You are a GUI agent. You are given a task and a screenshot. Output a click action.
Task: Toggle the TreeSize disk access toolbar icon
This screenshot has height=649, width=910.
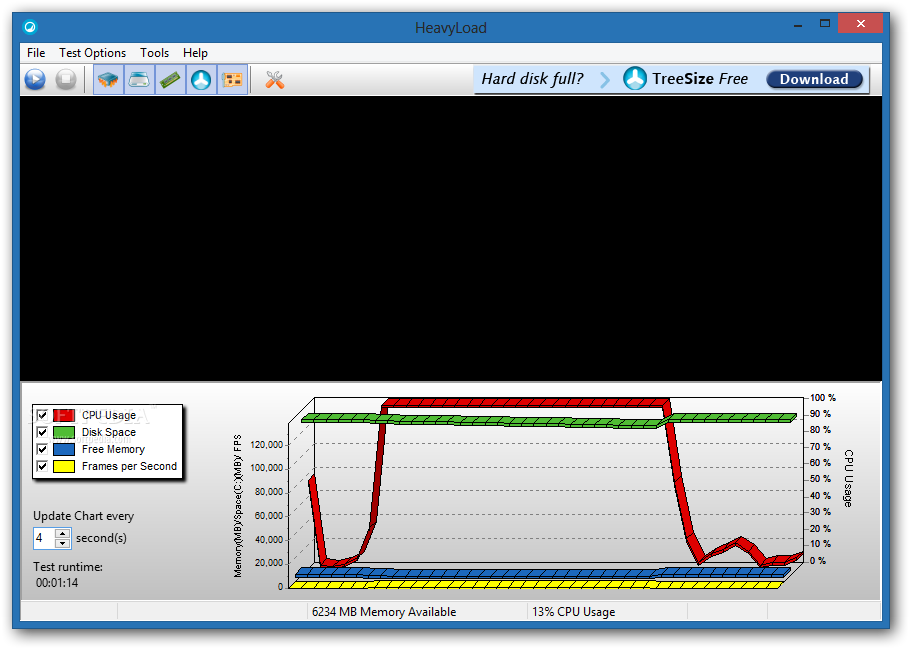(201, 79)
